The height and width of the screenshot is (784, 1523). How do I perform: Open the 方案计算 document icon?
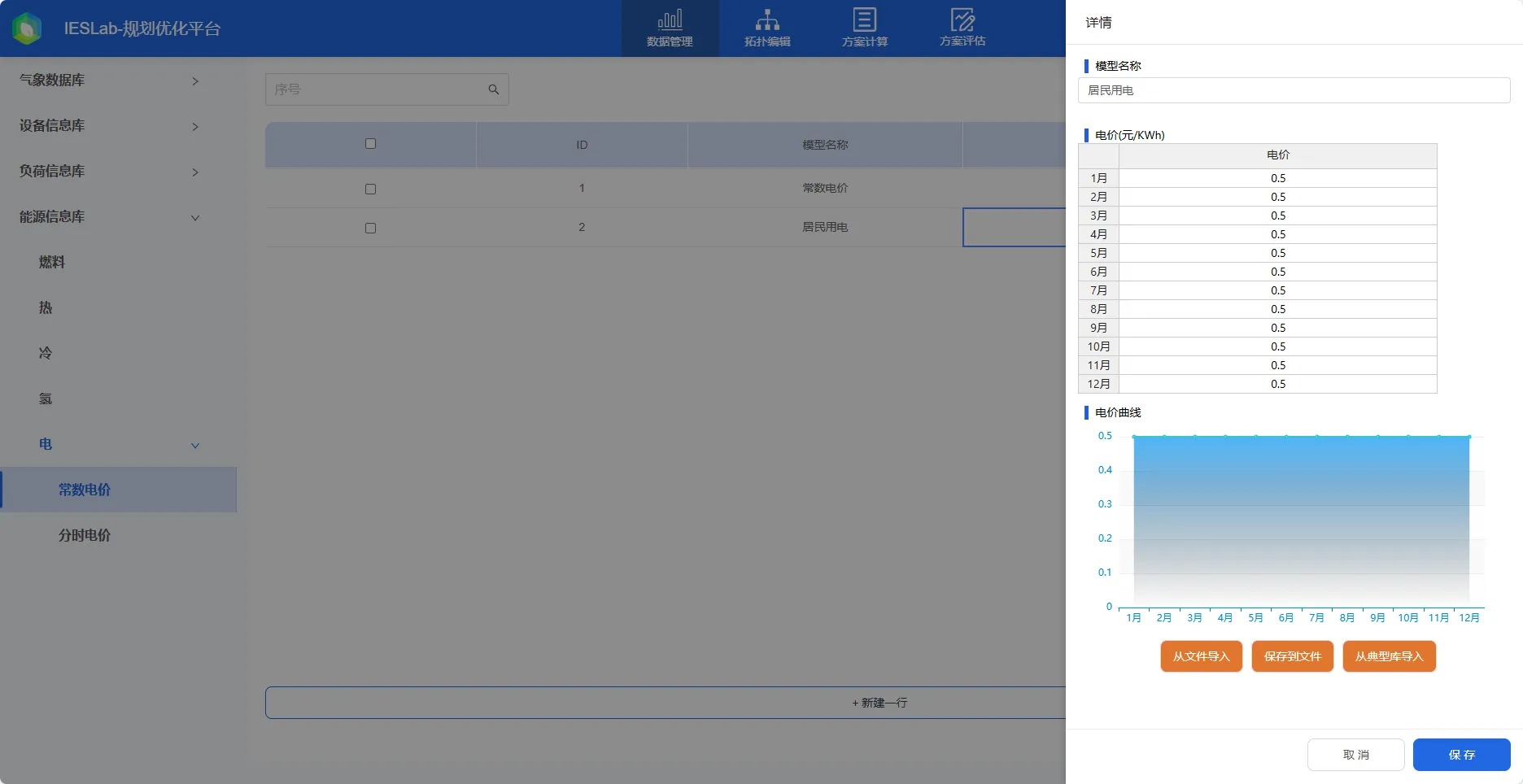pyautogui.click(x=865, y=20)
